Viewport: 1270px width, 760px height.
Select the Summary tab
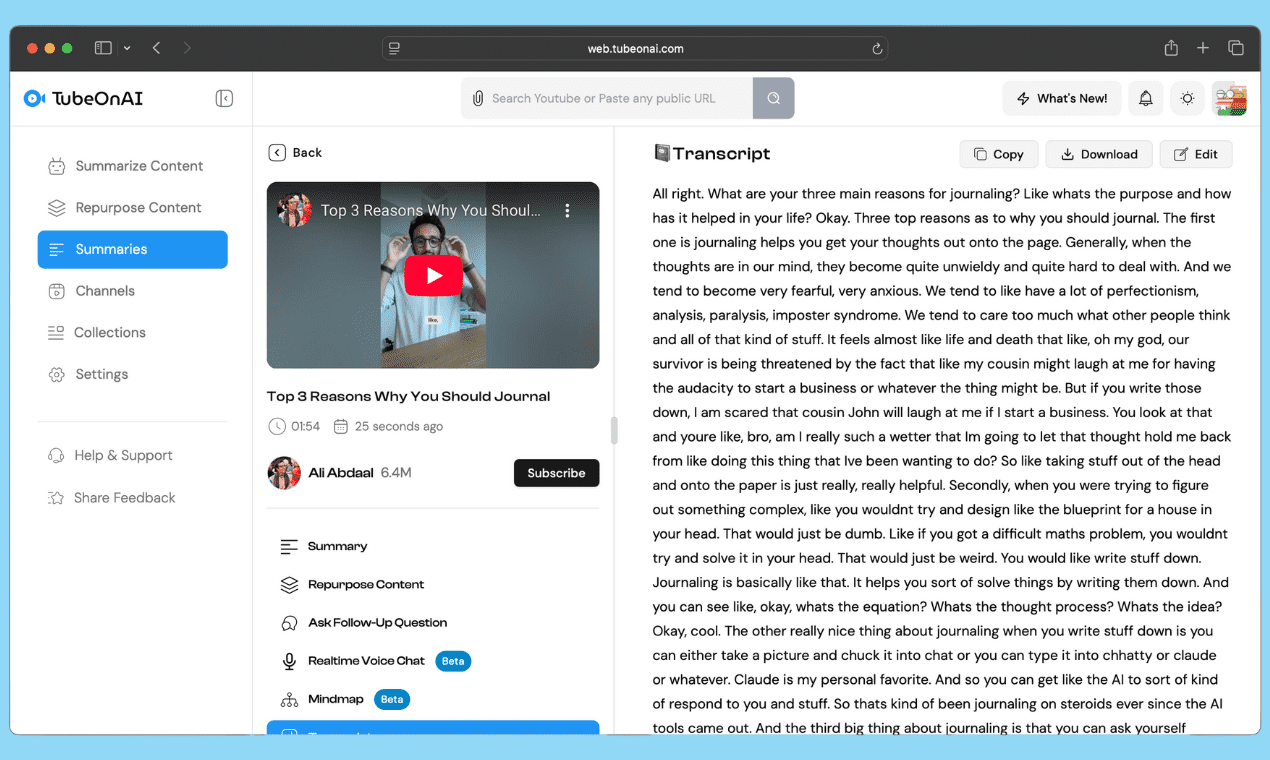click(x=433, y=546)
